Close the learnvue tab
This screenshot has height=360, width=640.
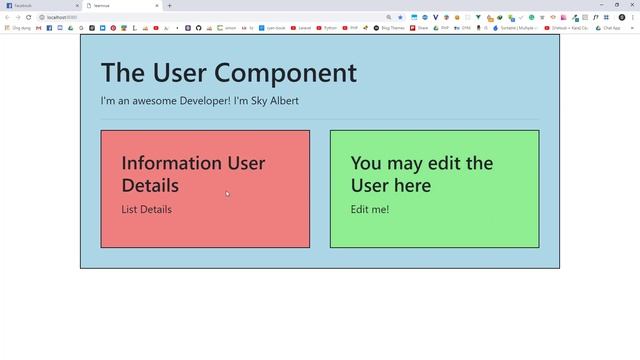[157, 6]
